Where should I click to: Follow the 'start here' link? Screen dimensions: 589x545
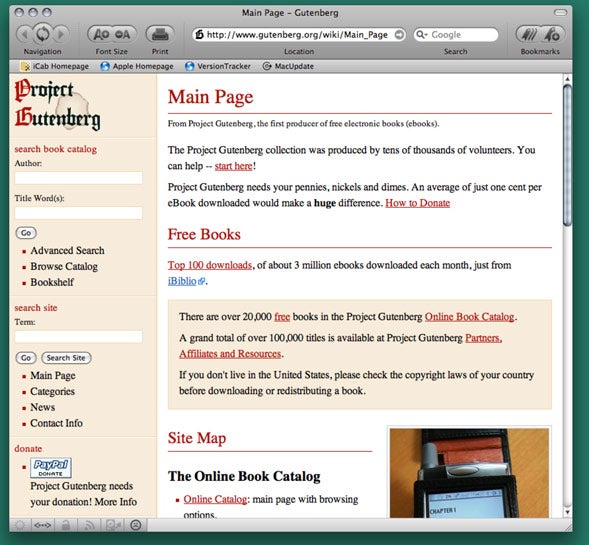click(233, 166)
